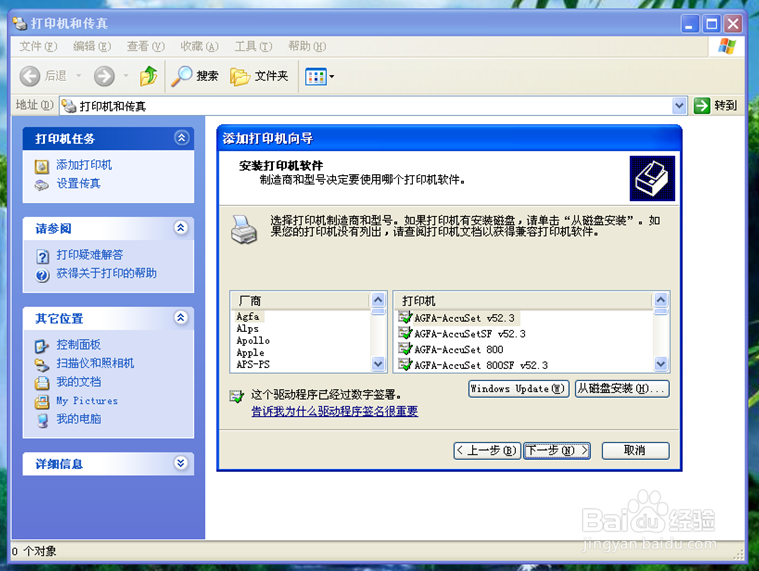This screenshot has width=759, height=571.
Task: Open the 帮助 menu
Action: [x=307, y=46]
